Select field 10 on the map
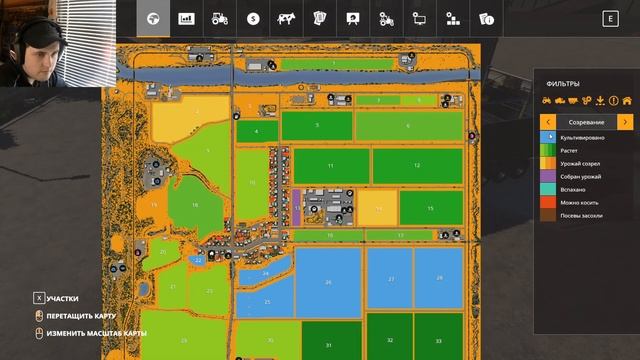The image size is (640, 360). coord(252,183)
